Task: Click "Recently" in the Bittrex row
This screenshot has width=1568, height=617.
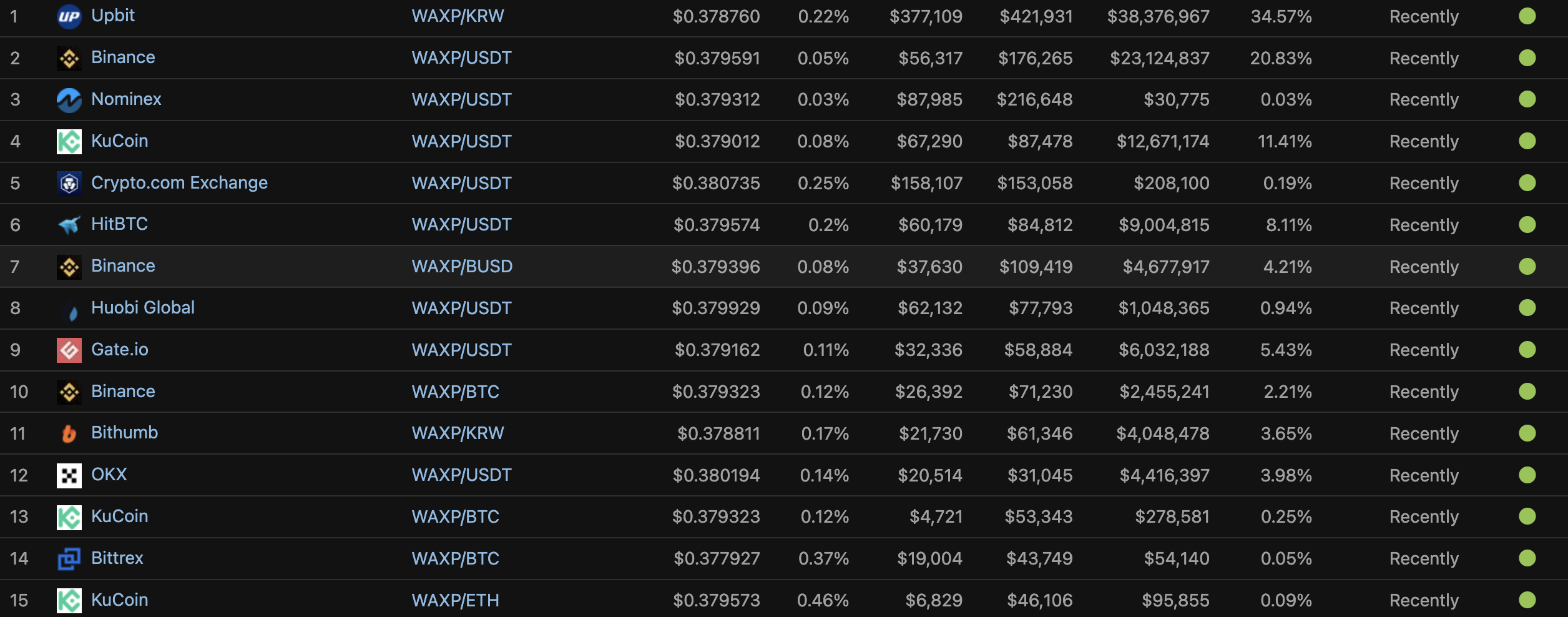Action: coord(1424,558)
